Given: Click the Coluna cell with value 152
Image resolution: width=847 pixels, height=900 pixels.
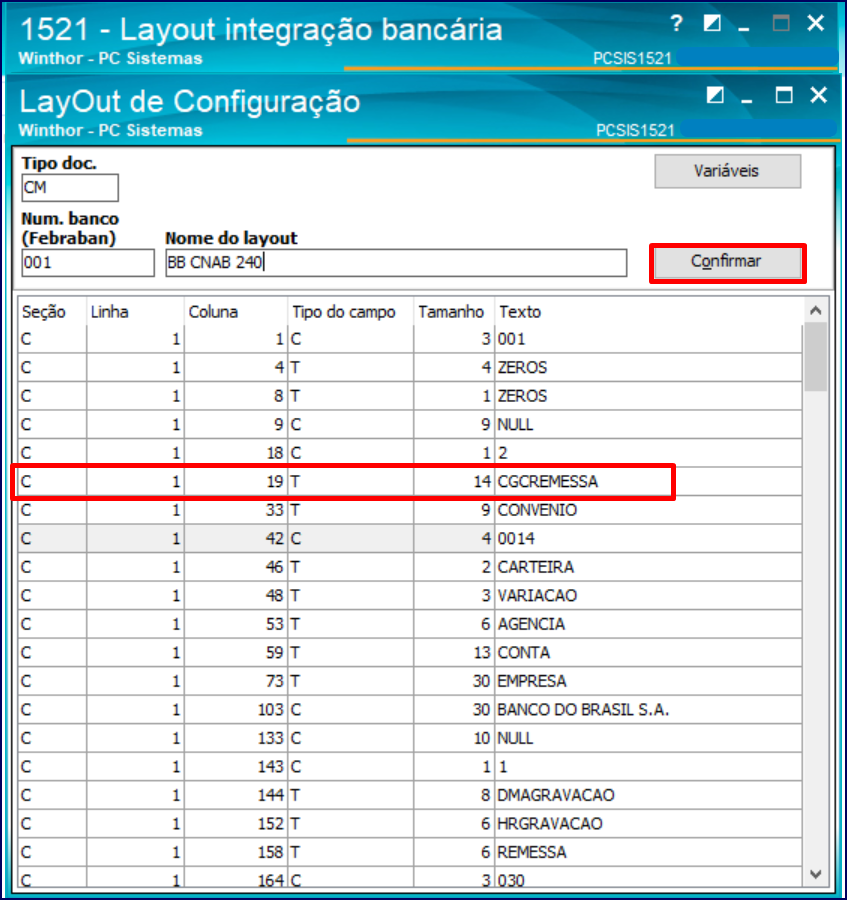Looking at the screenshot, I should [x=235, y=824].
